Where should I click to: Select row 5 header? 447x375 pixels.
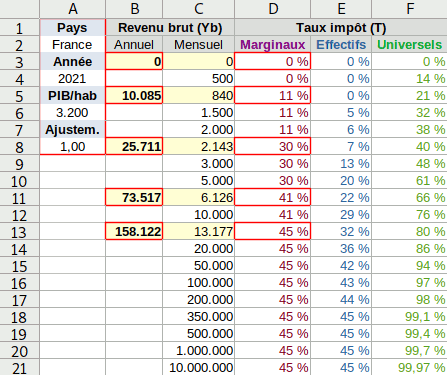point(20,95)
